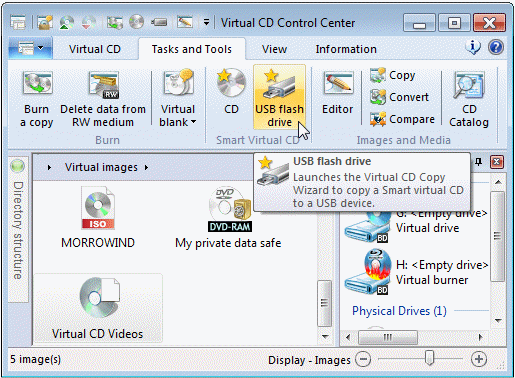This screenshot has width=515, height=378.
Task: Click the Display - Images status label
Action: 309,360
